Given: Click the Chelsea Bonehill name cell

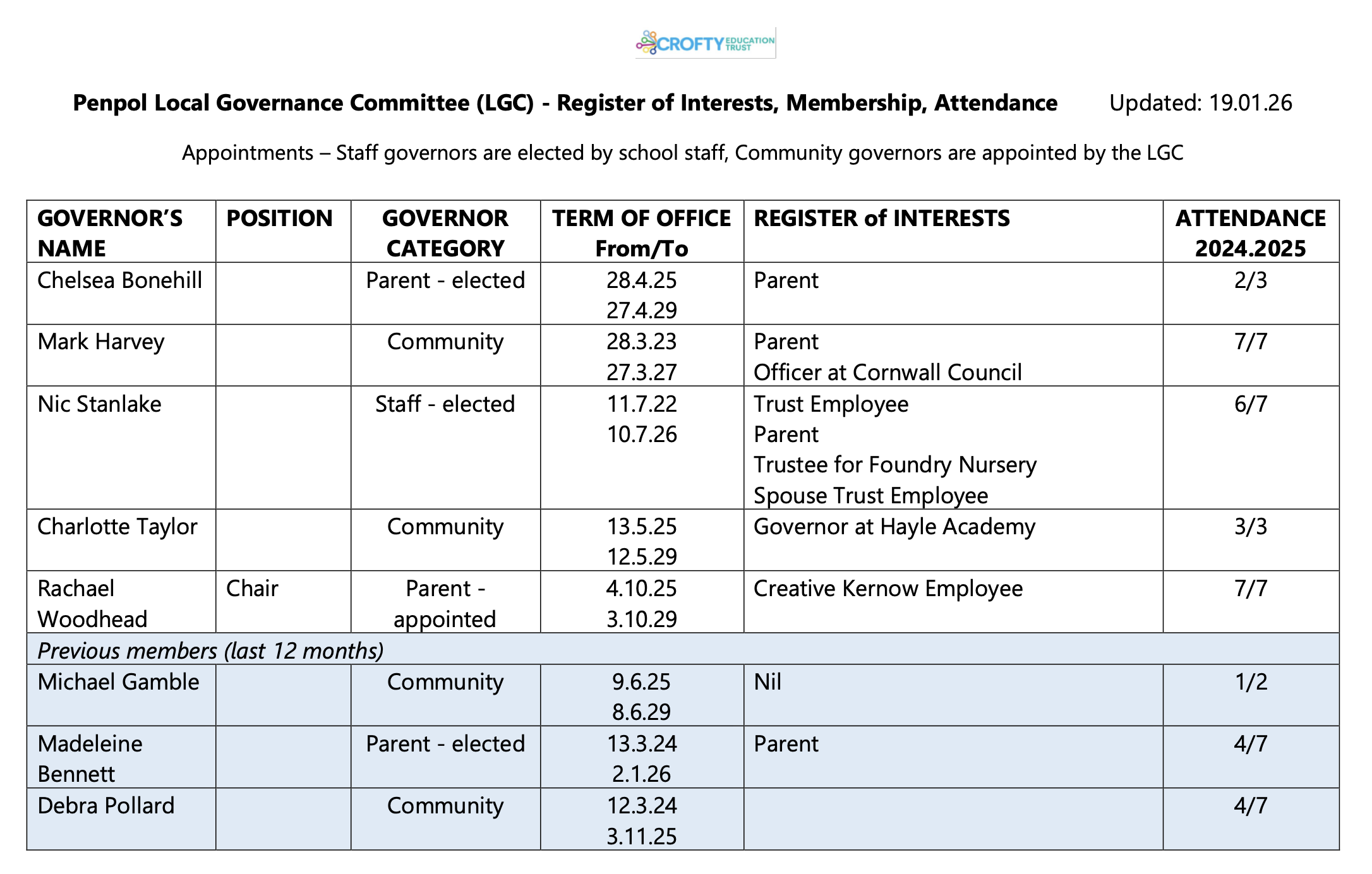Looking at the screenshot, I should pyautogui.click(x=120, y=280).
